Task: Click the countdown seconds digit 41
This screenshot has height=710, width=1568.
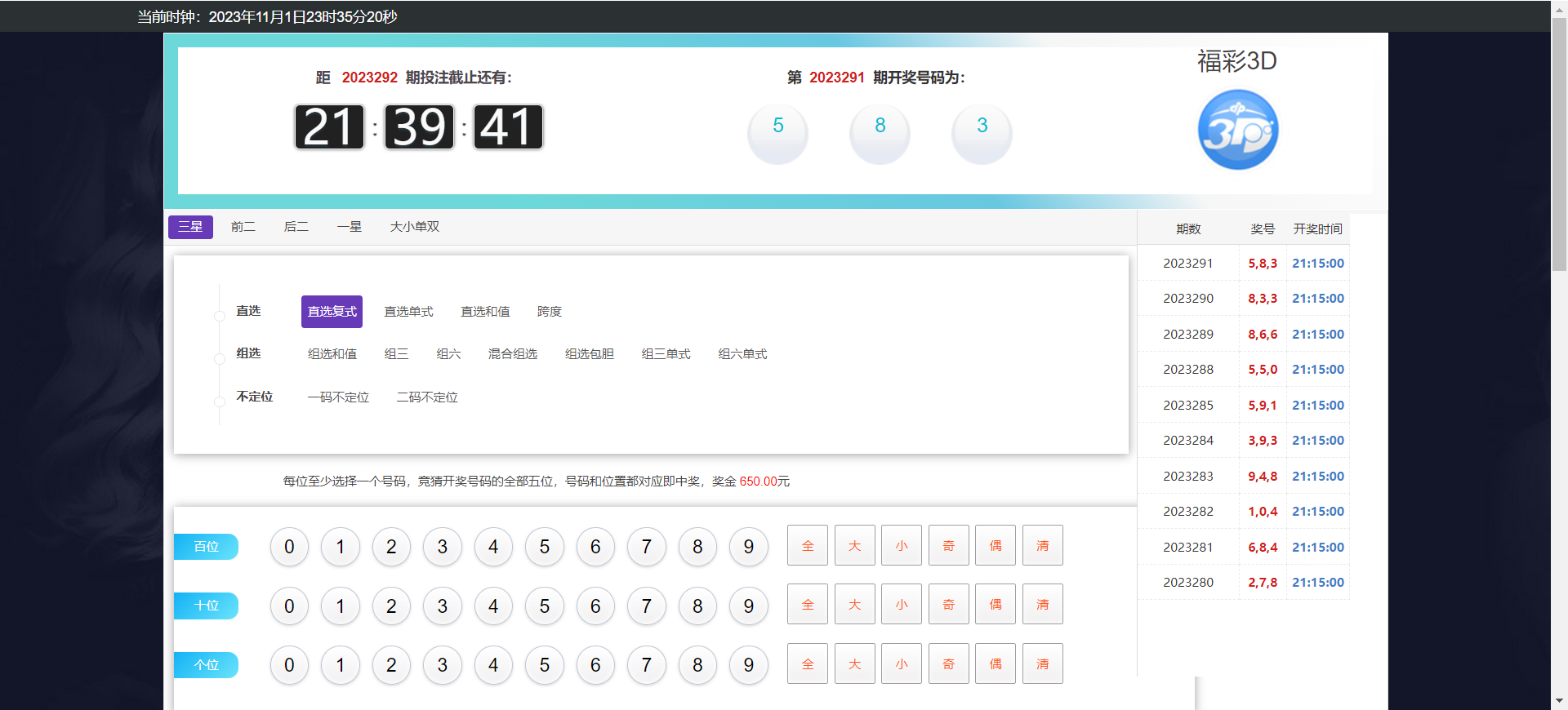Action: [x=508, y=127]
